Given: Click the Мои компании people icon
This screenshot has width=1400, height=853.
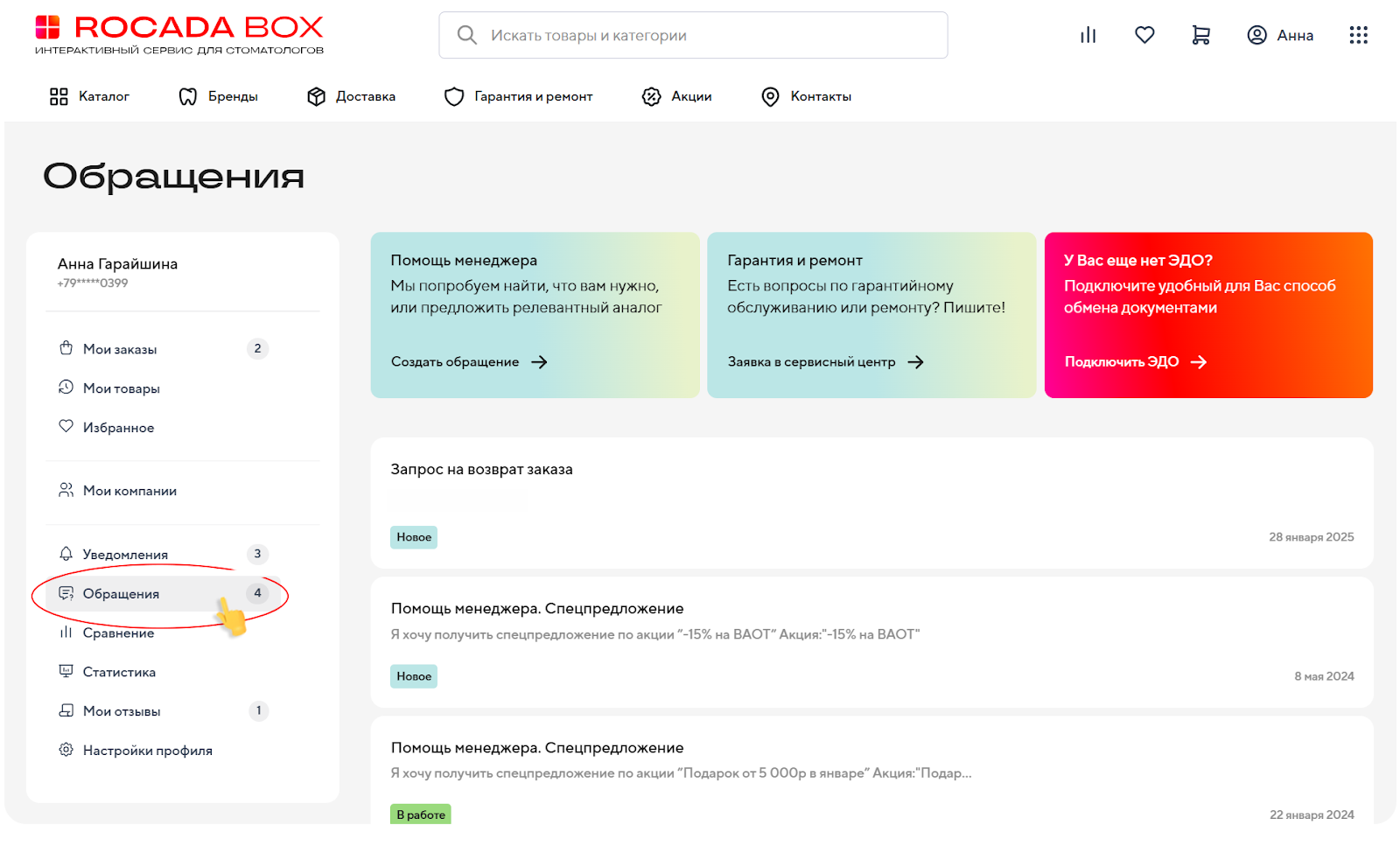Looking at the screenshot, I should pyautogui.click(x=66, y=490).
